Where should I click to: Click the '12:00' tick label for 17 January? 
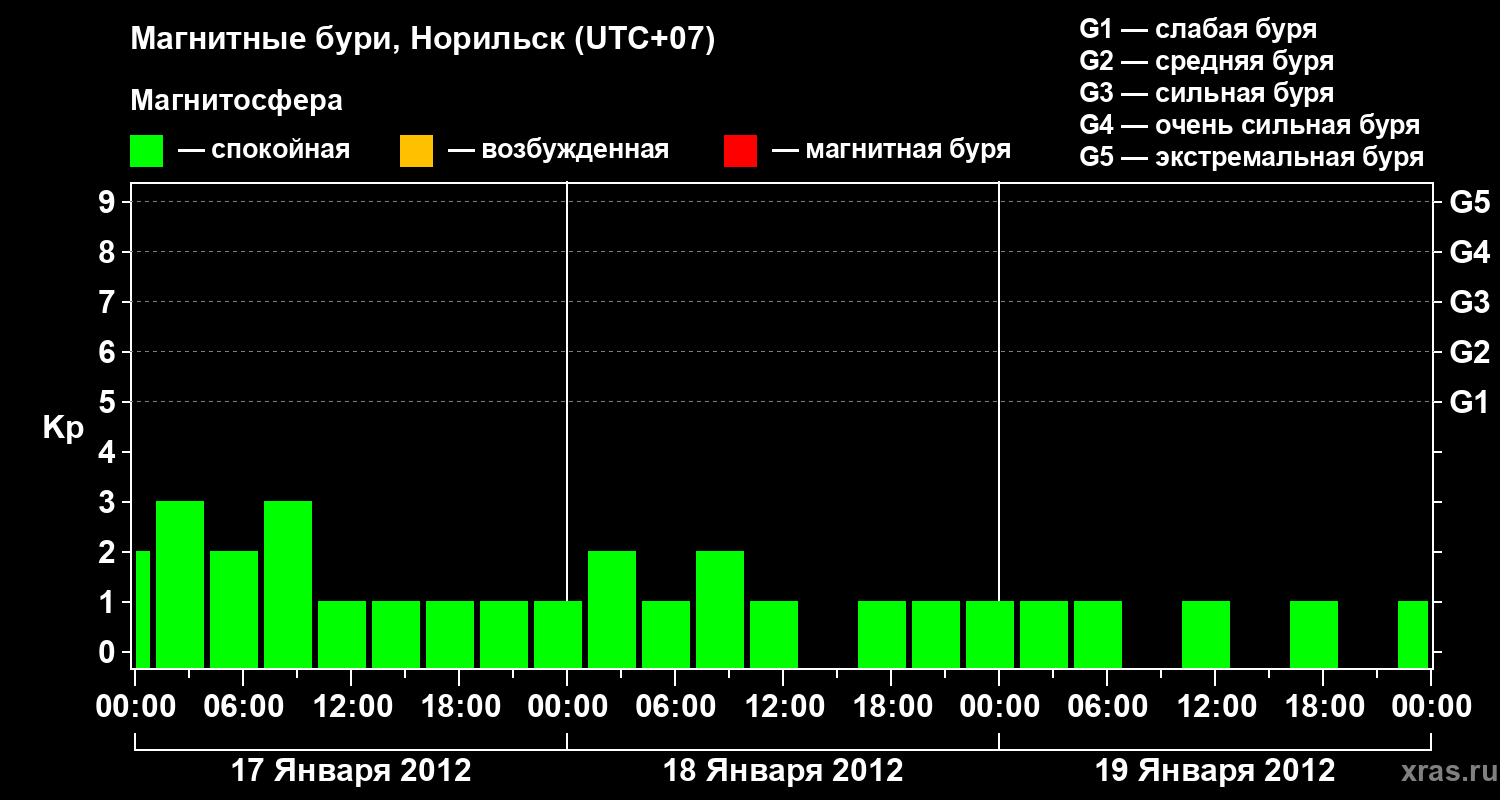[351, 706]
